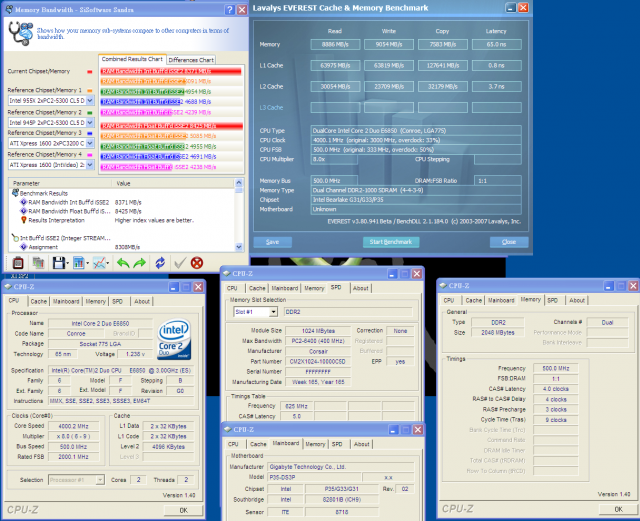Click OK in the CPU-Z Memory window
This screenshot has width=640, height=521.
(618, 509)
